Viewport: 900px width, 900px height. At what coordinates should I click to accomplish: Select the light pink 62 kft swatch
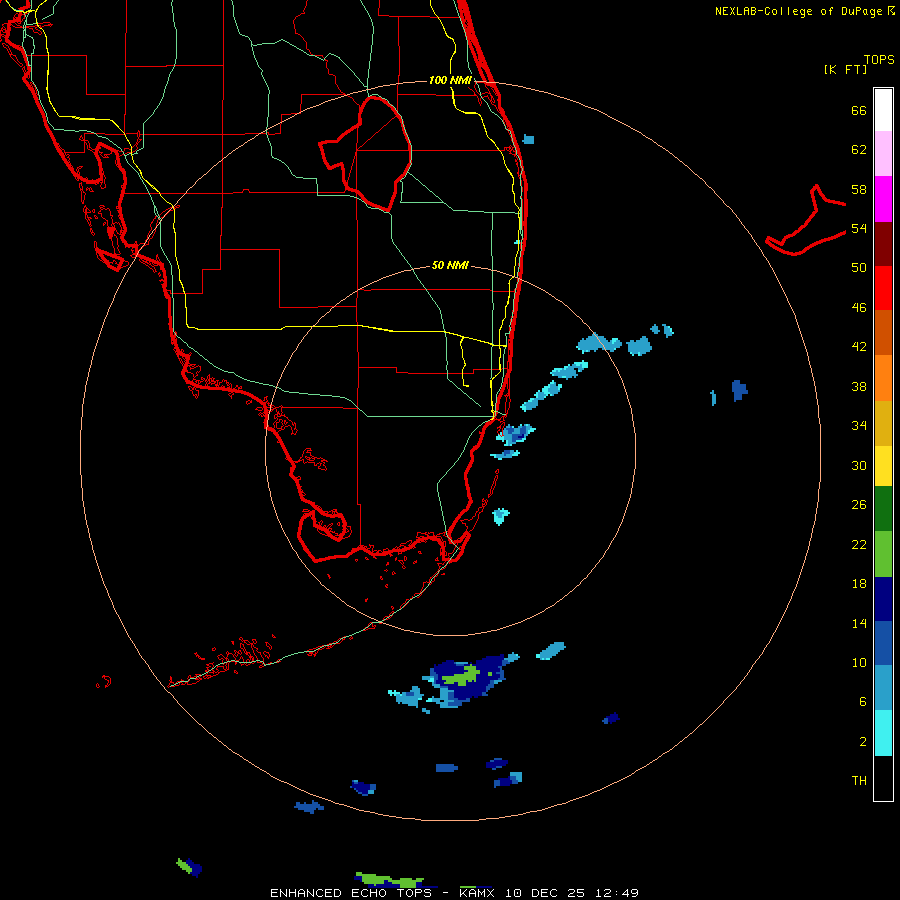[x=883, y=153]
